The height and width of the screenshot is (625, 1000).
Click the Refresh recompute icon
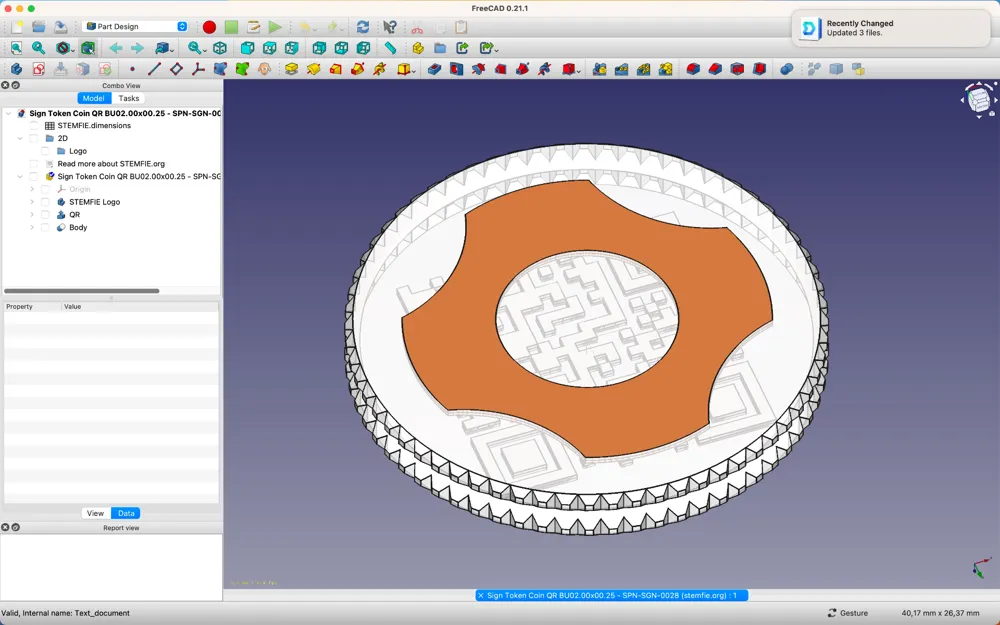pyautogui.click(x=362, y=27)
